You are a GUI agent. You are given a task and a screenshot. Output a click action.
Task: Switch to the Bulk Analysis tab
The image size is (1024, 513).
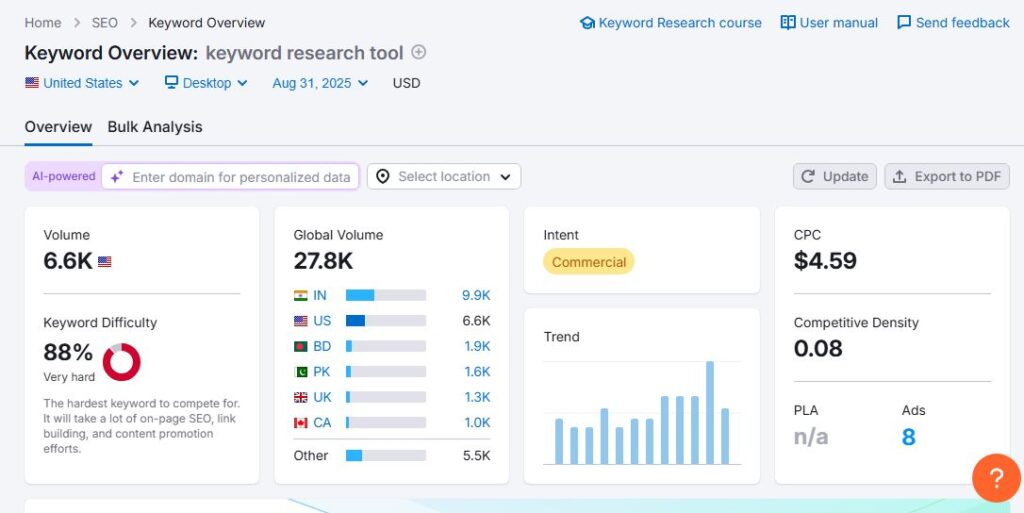click(155, 127)
